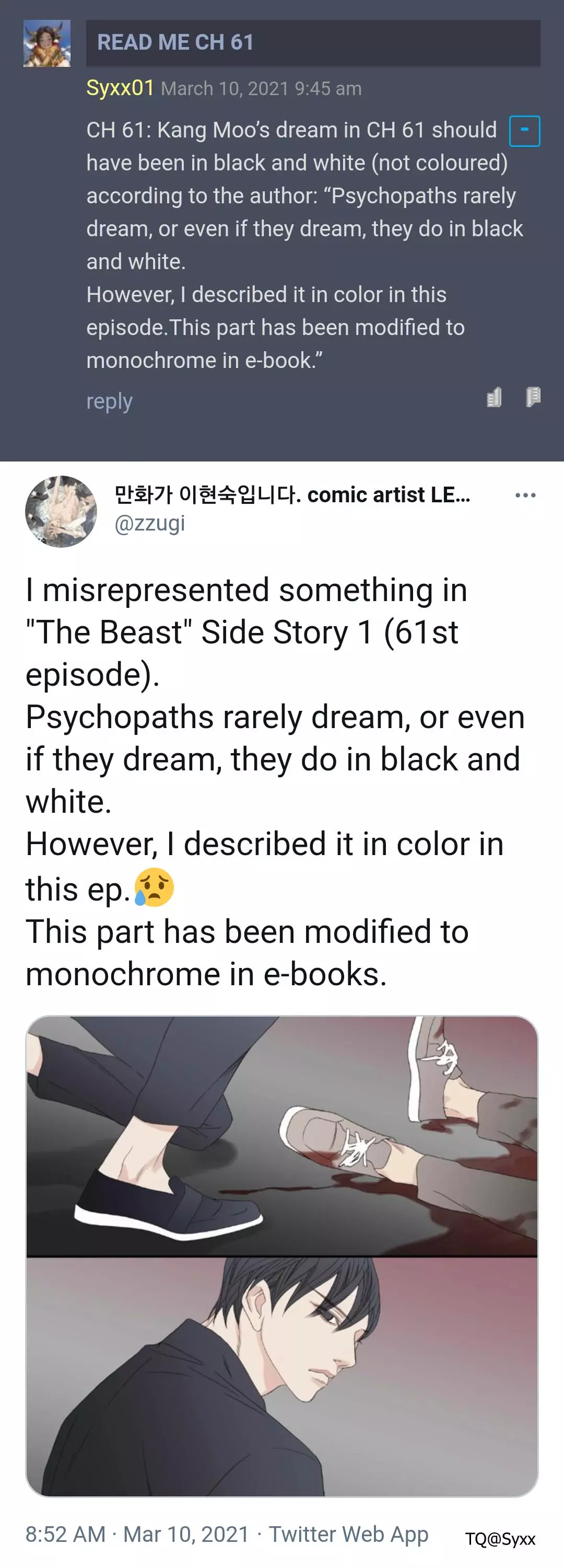Screen dimensions: 564x1568
Task: Click the @zzugi Twitter handle
Action: pyautogui.click(x=150, y=524)
